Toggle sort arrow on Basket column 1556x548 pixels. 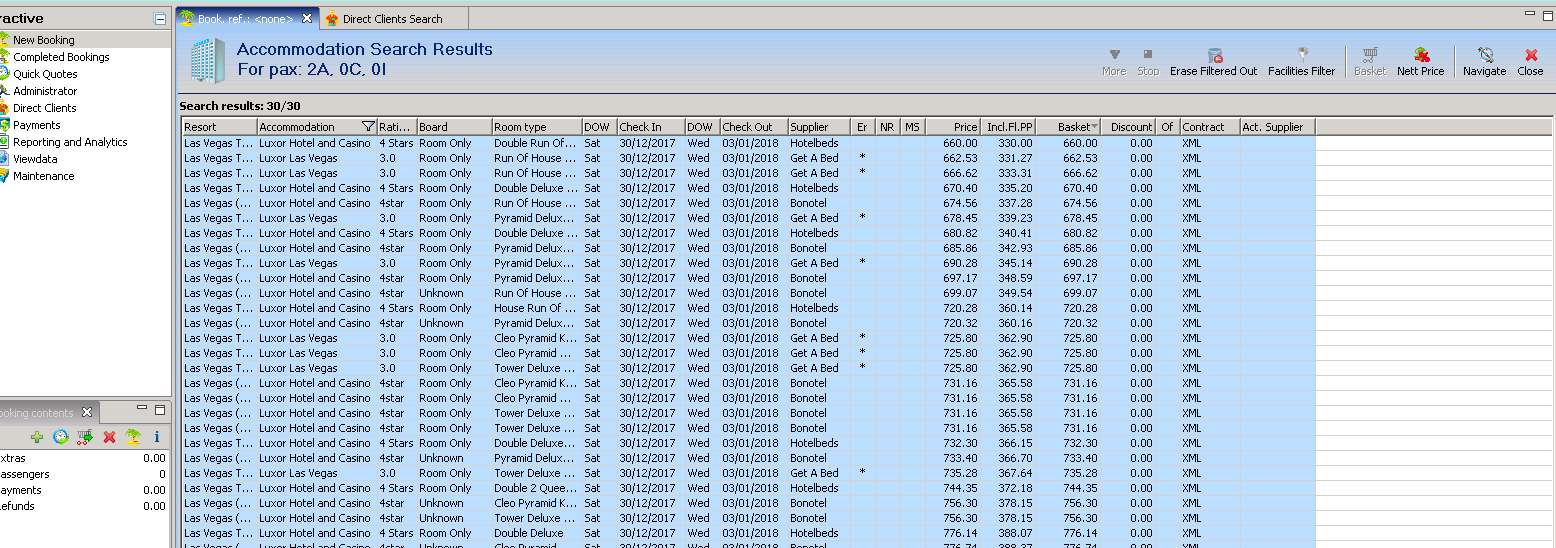(x=1095, y=127)
